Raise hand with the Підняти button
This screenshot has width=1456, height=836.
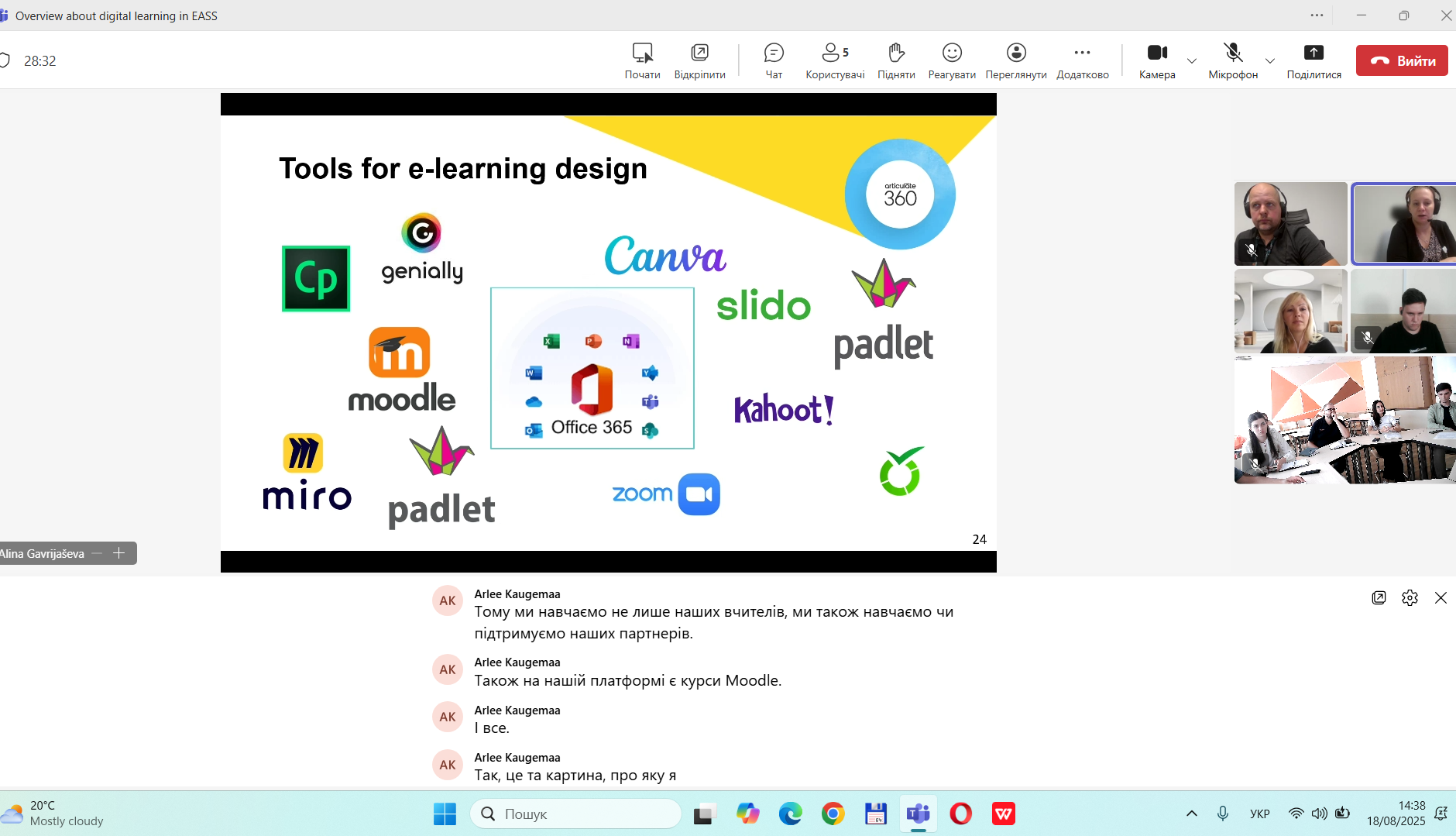(x=896, y=60)
